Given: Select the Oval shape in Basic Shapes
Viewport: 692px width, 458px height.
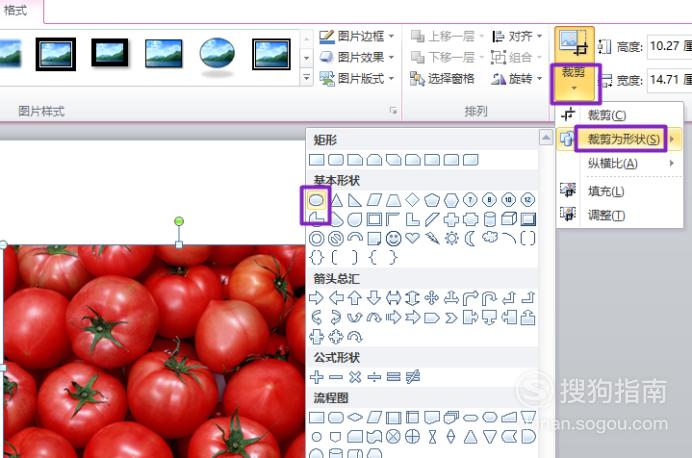Looking at the screenshot, I should [316, 200].
